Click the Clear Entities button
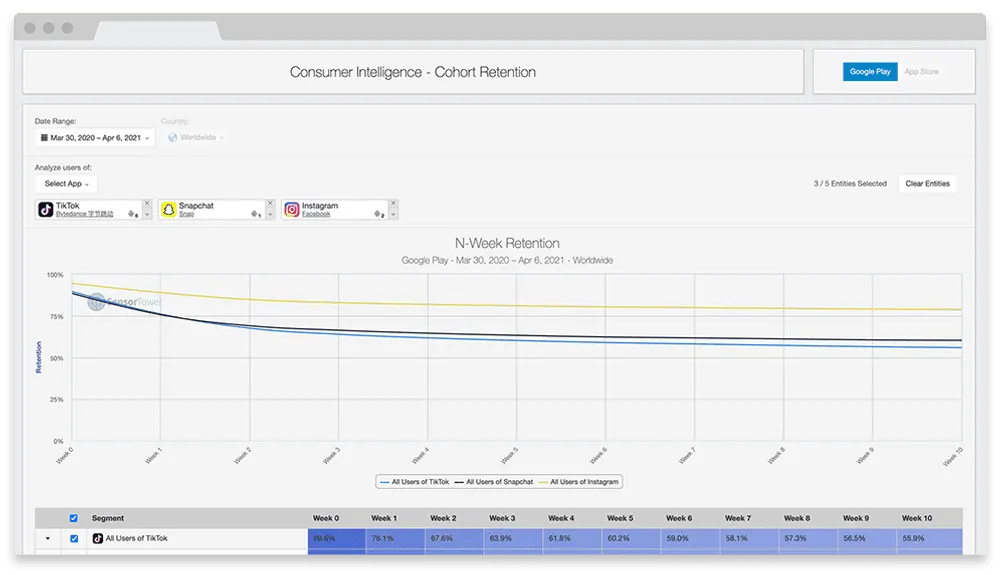This screenshot has width=1000, height=575. click(927, 184)
